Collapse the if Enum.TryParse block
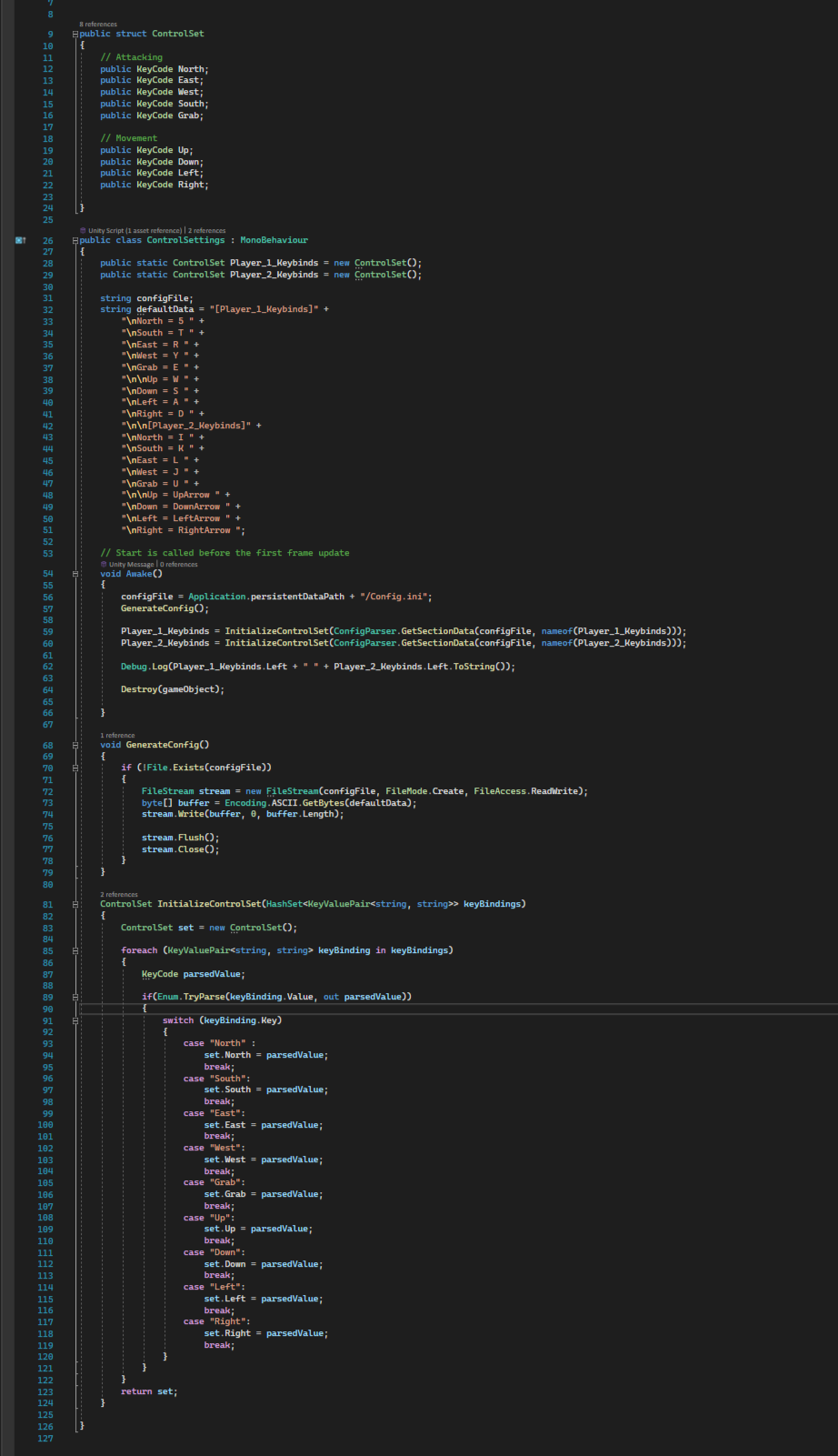 pyautogui.click(x=75, y=997)
